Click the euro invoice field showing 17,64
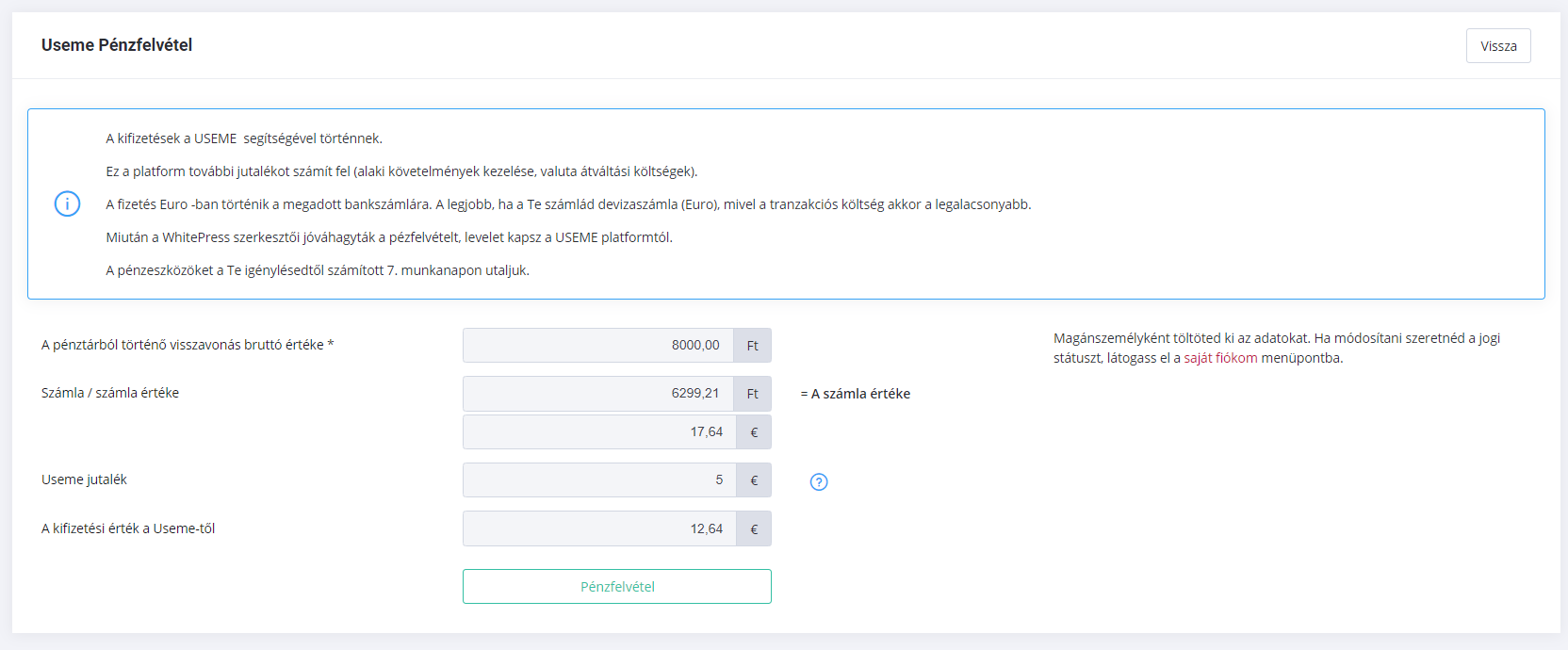This screenshot has height=650, width=1568. 599,431
